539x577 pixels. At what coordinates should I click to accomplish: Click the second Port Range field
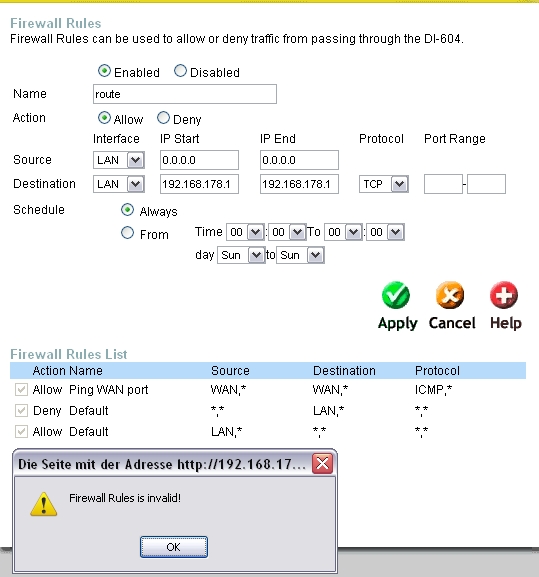pos(486,184)
